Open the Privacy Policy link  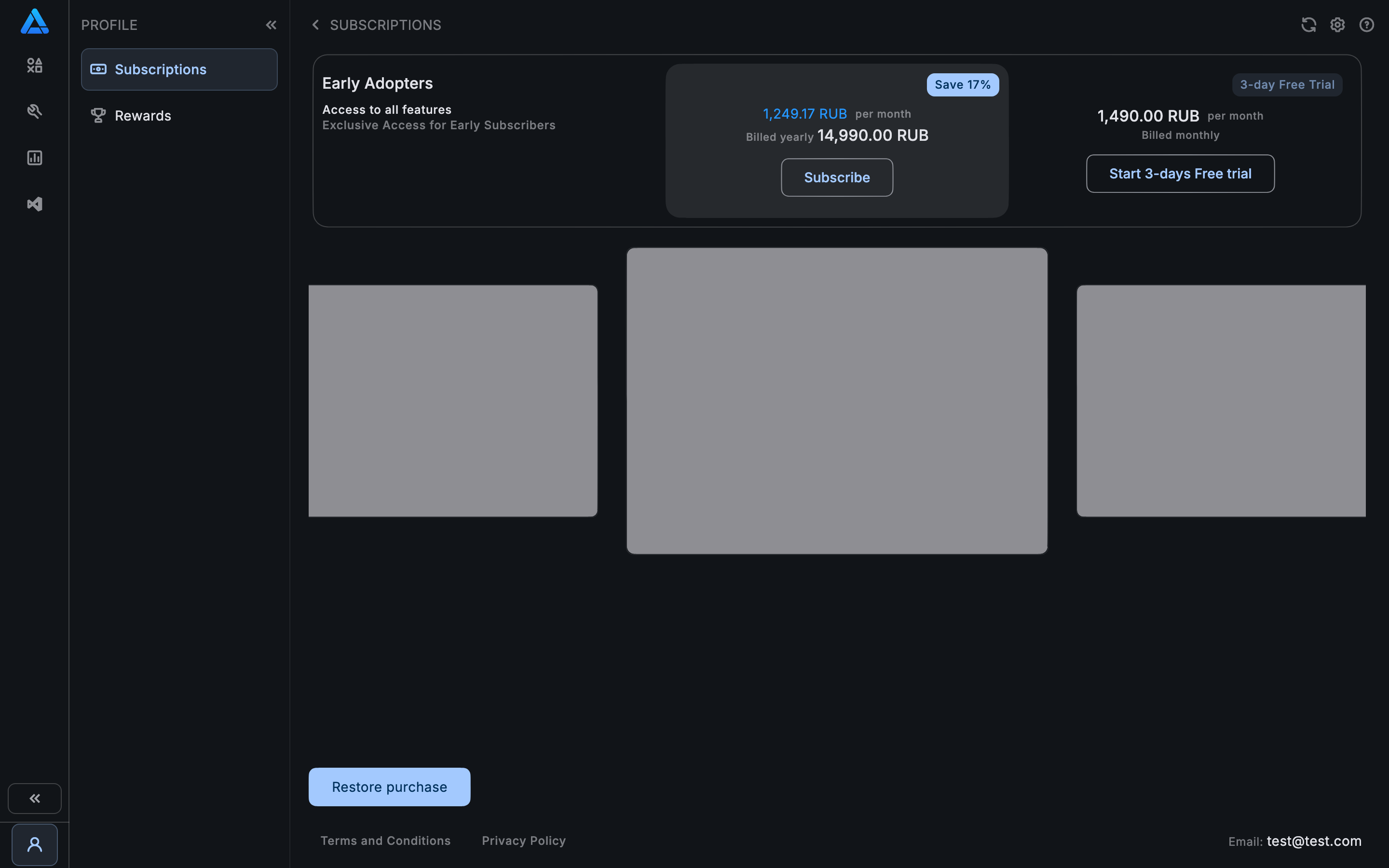[x=523, y=841]
